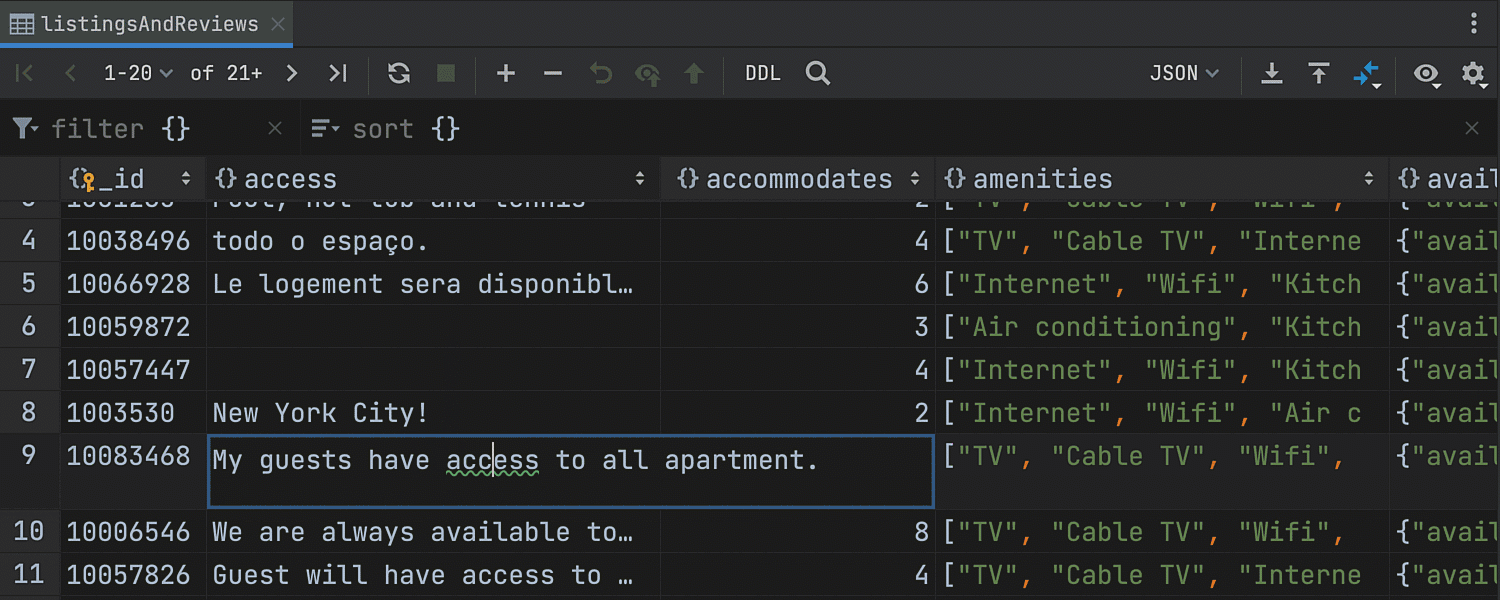Sort by the accommodates column header
This screenshot has width=1500, height=600.
pos(798,179)
